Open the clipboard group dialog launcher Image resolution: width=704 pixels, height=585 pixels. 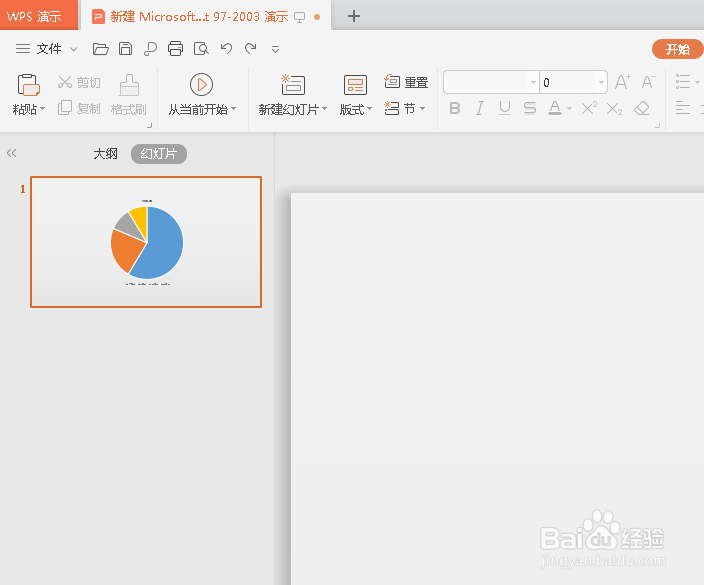click(150, 126)
